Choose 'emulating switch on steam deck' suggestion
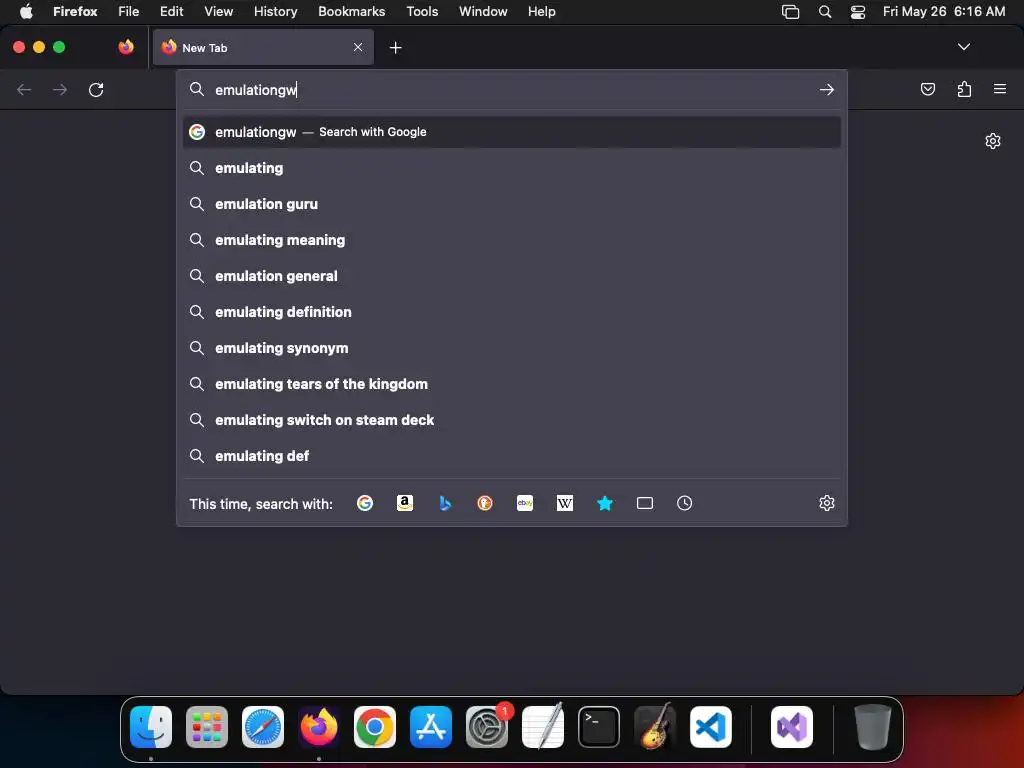The height and width of the screenshot is (768, 1024). coord(512,419)
